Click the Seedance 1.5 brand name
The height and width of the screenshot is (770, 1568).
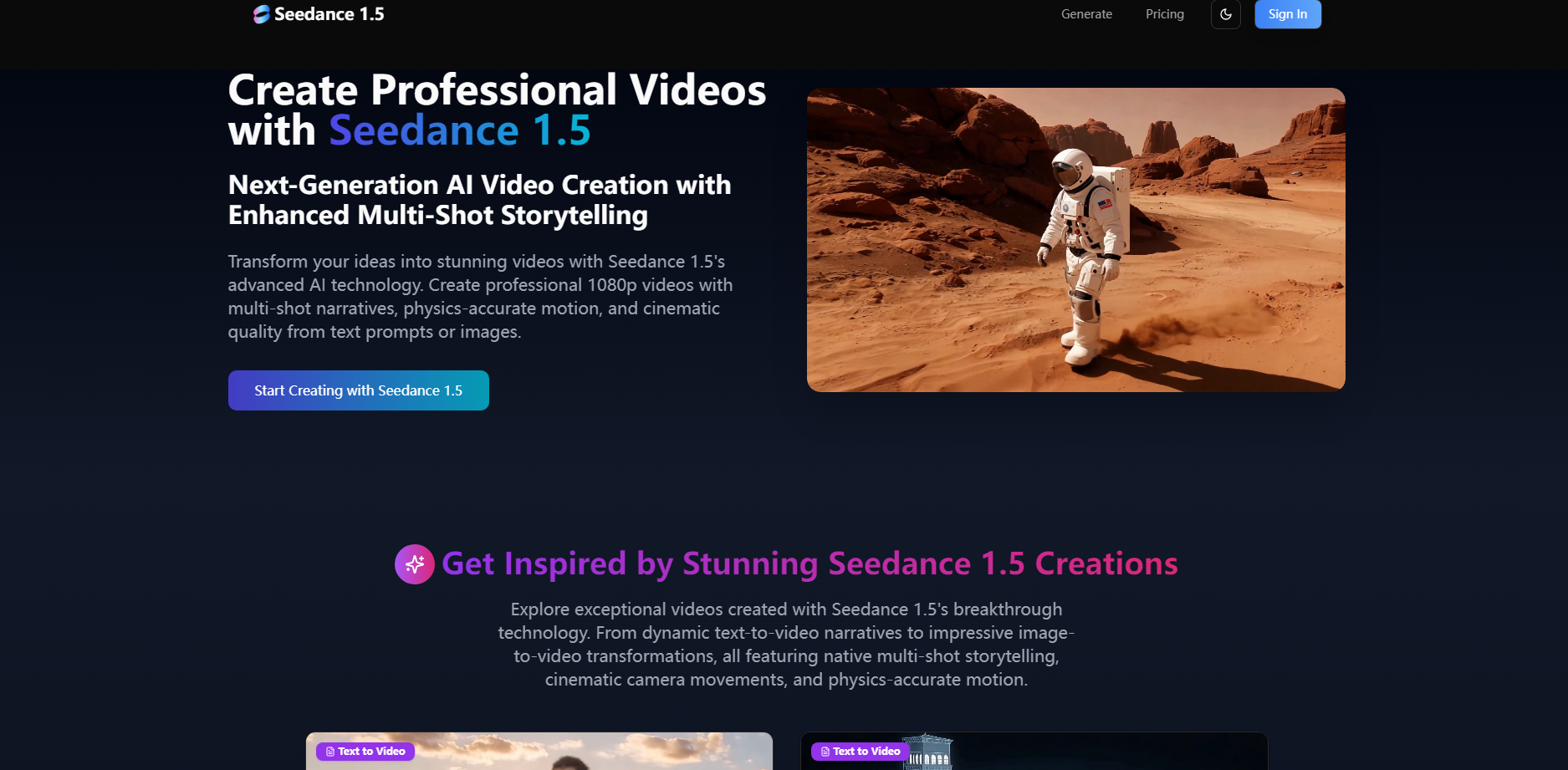[x=329, y=14]
